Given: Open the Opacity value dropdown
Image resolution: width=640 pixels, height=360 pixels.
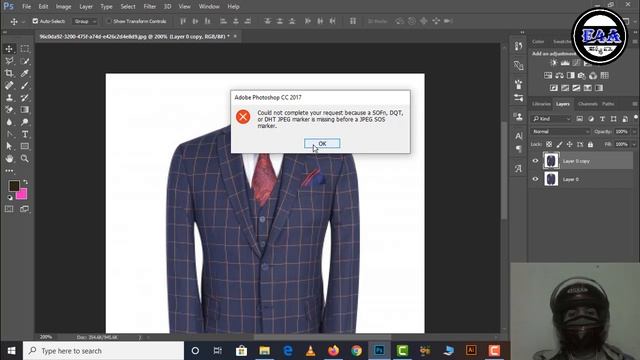Looking at the screenshot, I should coord(634,132).
